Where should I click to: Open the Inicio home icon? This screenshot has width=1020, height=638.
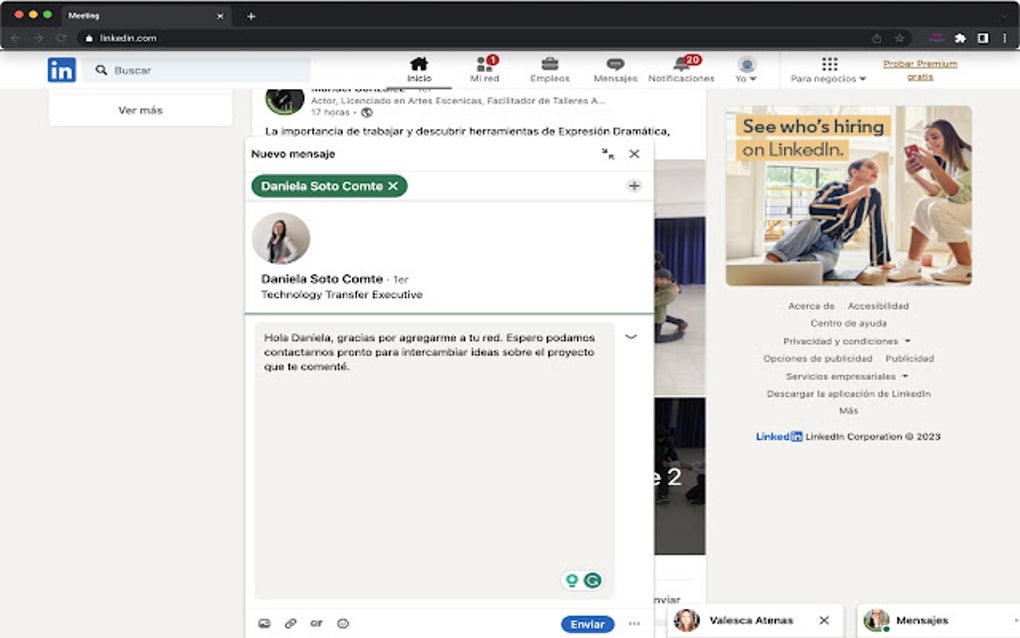419,64
